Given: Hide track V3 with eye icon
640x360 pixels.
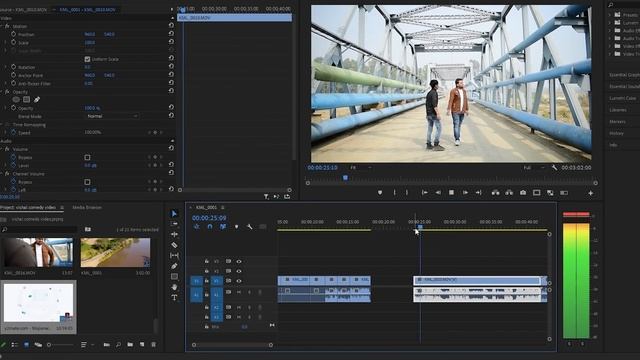Looking at the screenshot, I should tap(239, 261).
